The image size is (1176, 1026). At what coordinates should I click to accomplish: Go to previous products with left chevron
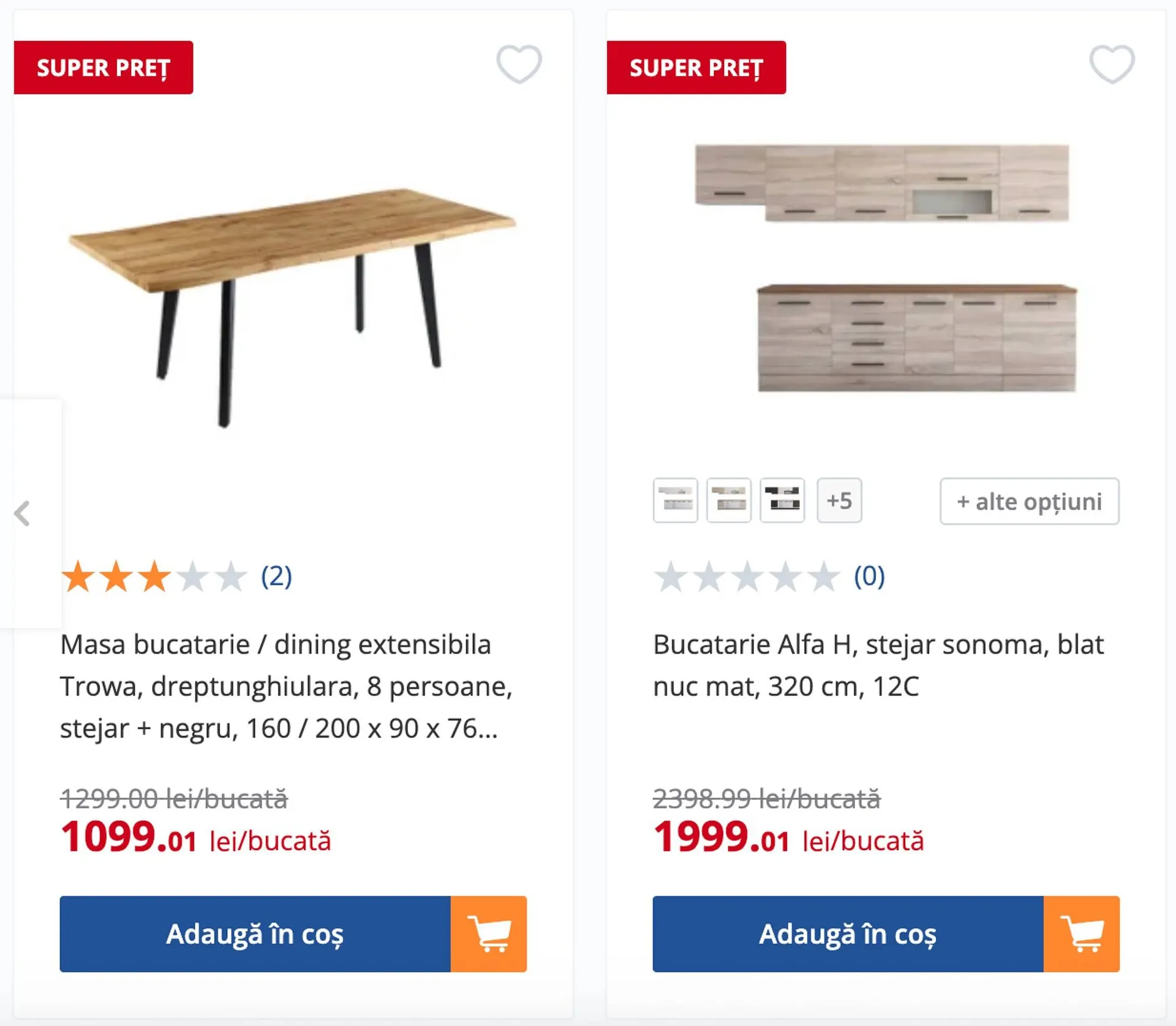[x=23, y=513]
